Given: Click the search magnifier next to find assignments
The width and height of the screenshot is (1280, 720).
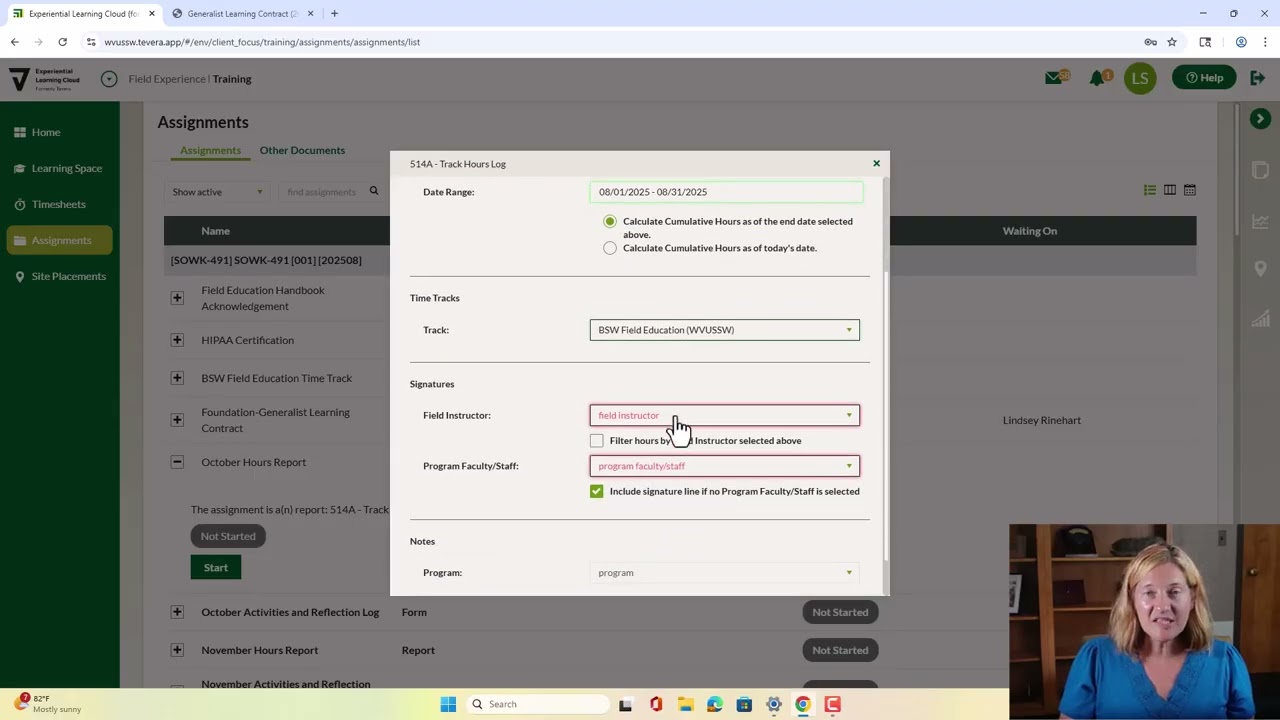Looking at the screenshot, I should click(374, 191).
